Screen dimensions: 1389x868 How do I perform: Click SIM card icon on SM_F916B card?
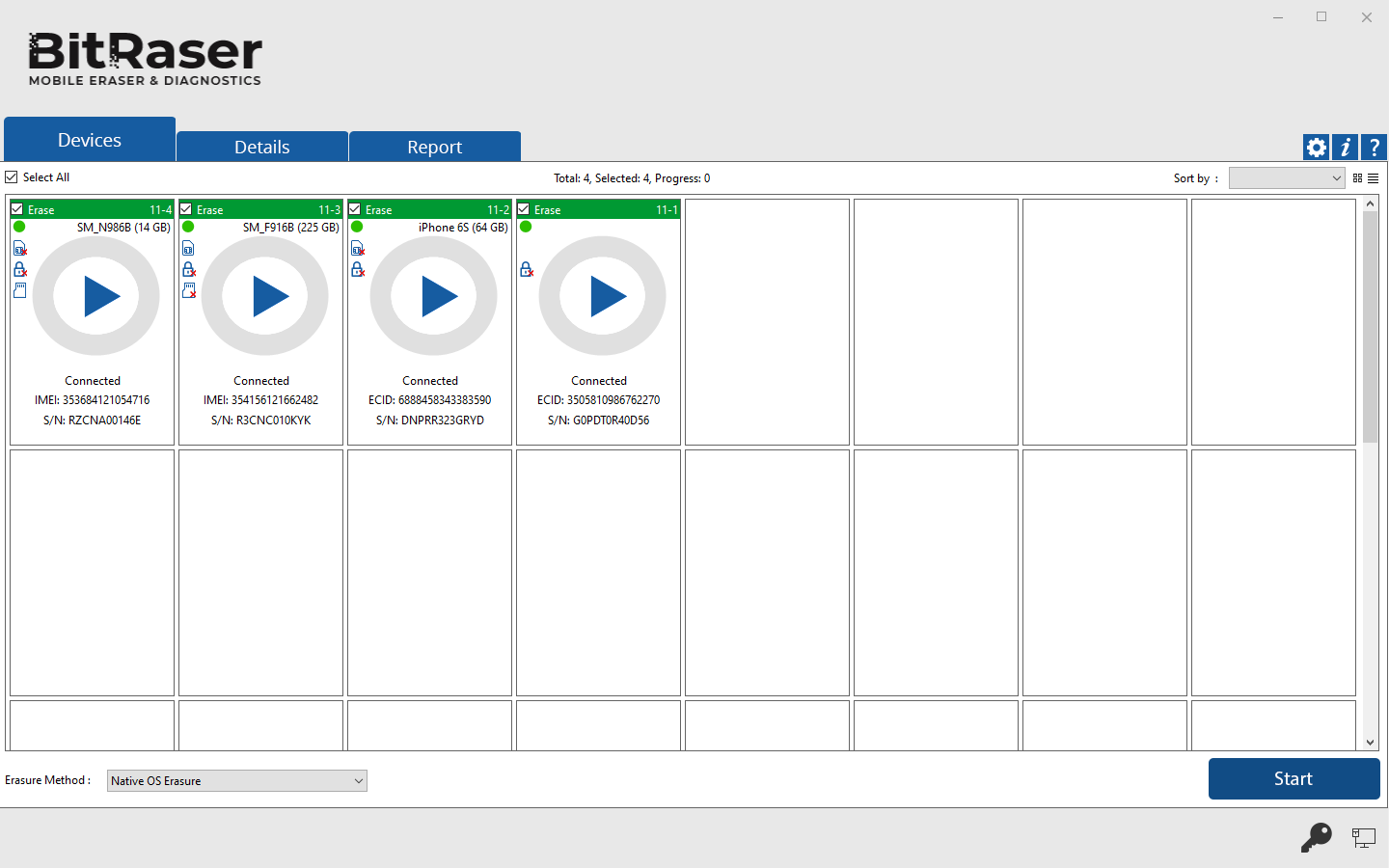pos(188,249)
